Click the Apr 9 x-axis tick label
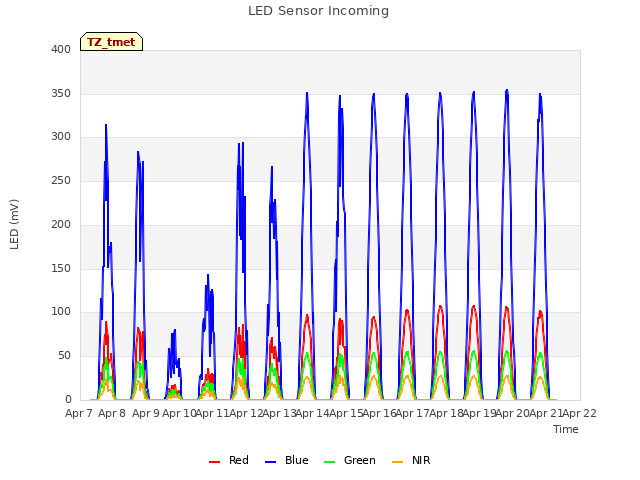This screenshot has width=640, height=480. [x=146, y=413]
